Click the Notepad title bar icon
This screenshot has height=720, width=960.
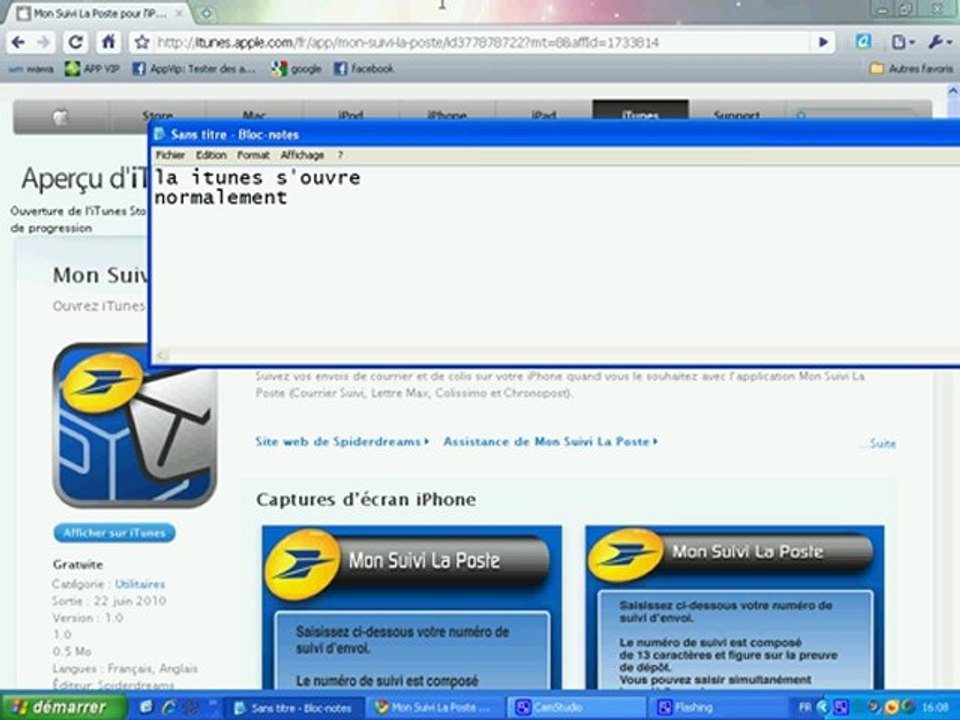coord(160,134)
